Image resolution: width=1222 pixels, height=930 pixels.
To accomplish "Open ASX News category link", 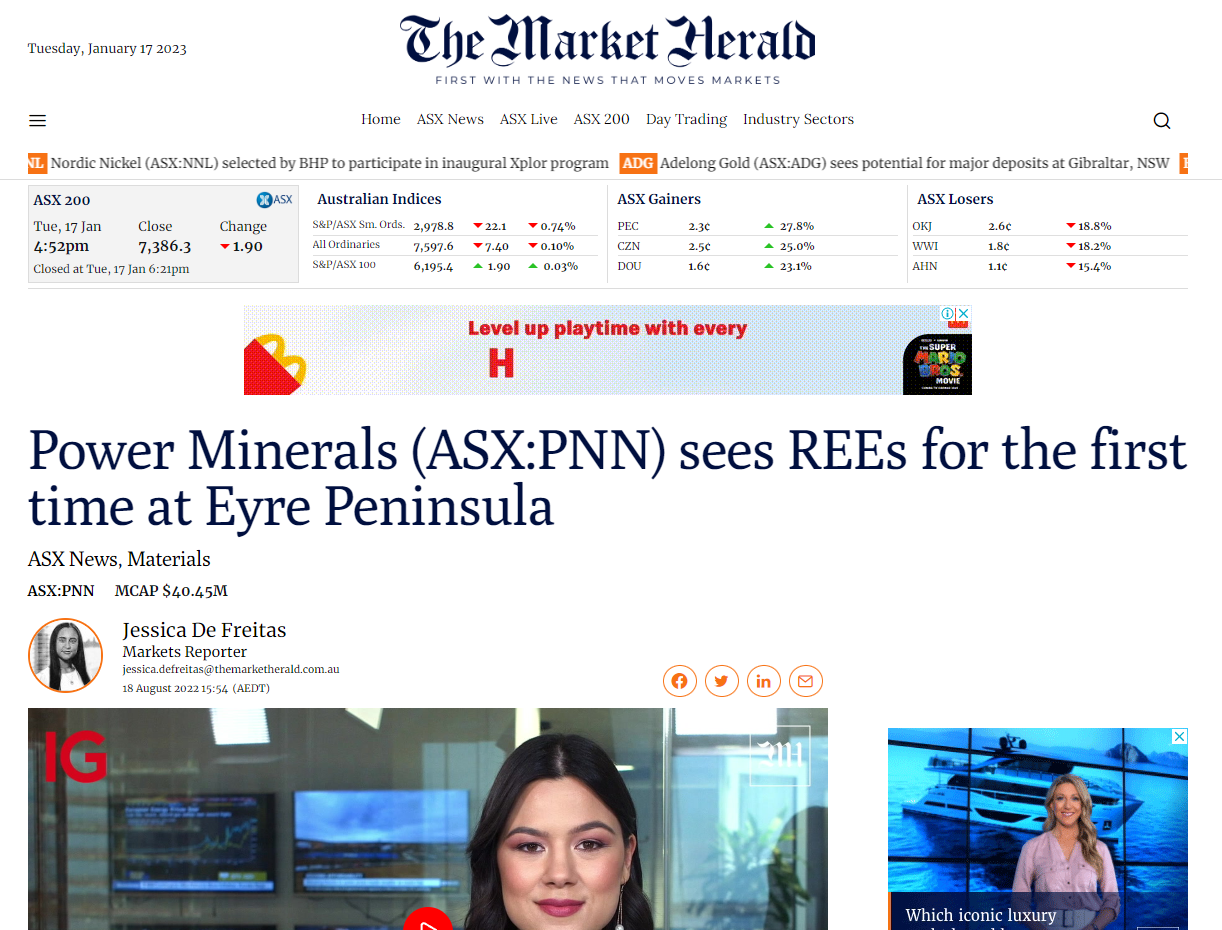I will [73, 559].
